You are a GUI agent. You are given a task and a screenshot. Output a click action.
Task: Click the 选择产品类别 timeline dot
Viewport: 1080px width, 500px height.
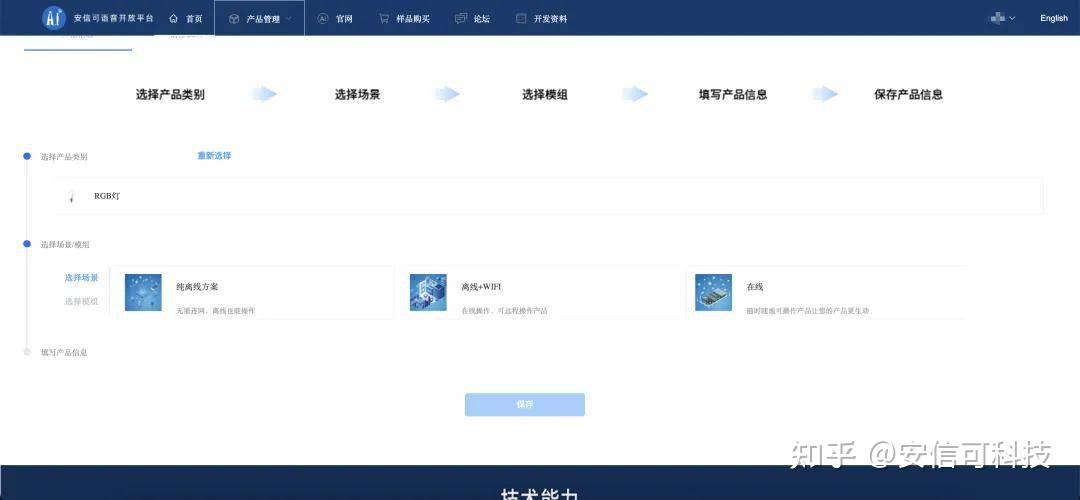[27, 156]
